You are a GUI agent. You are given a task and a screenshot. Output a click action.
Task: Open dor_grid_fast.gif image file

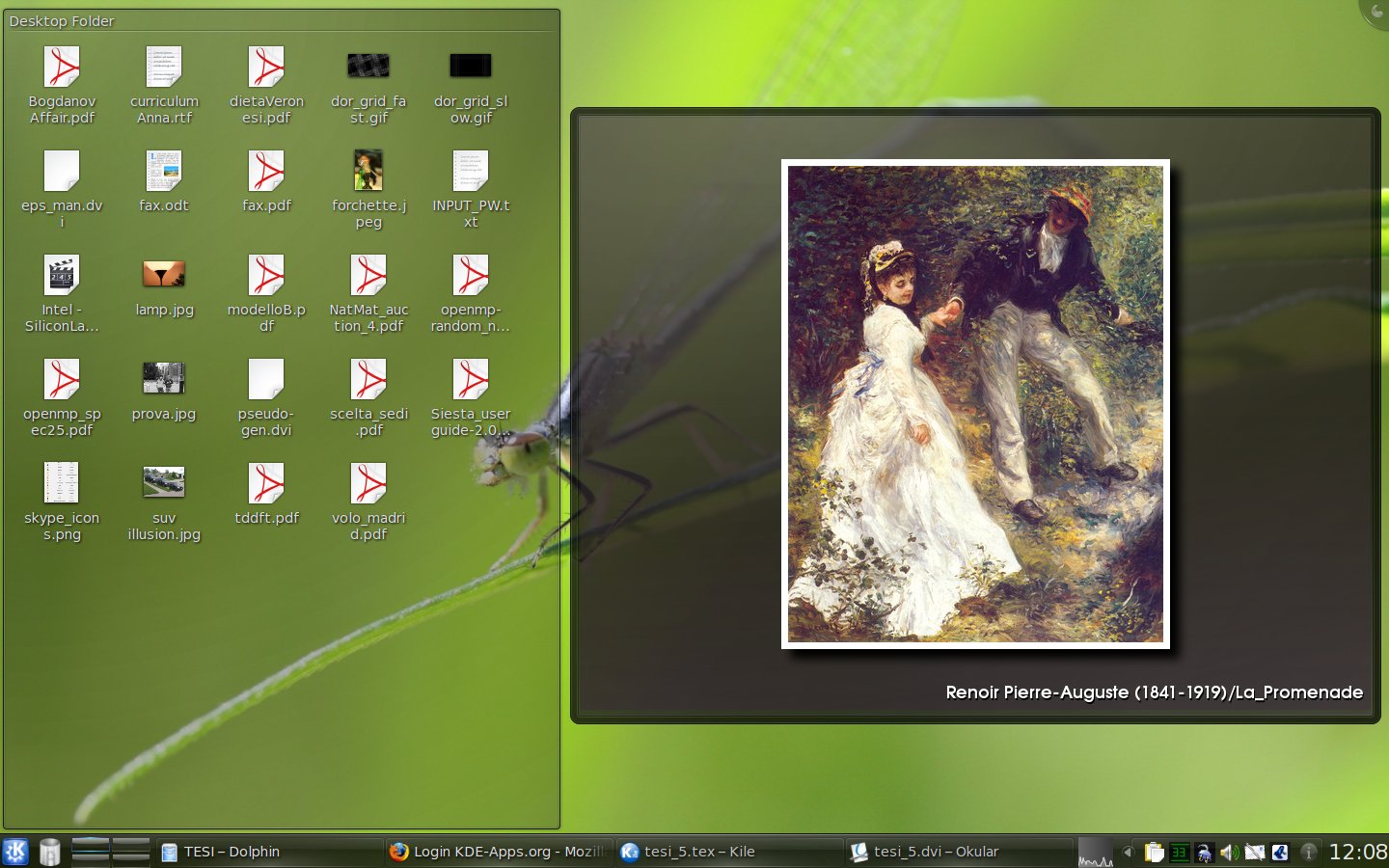pos(368,66)
